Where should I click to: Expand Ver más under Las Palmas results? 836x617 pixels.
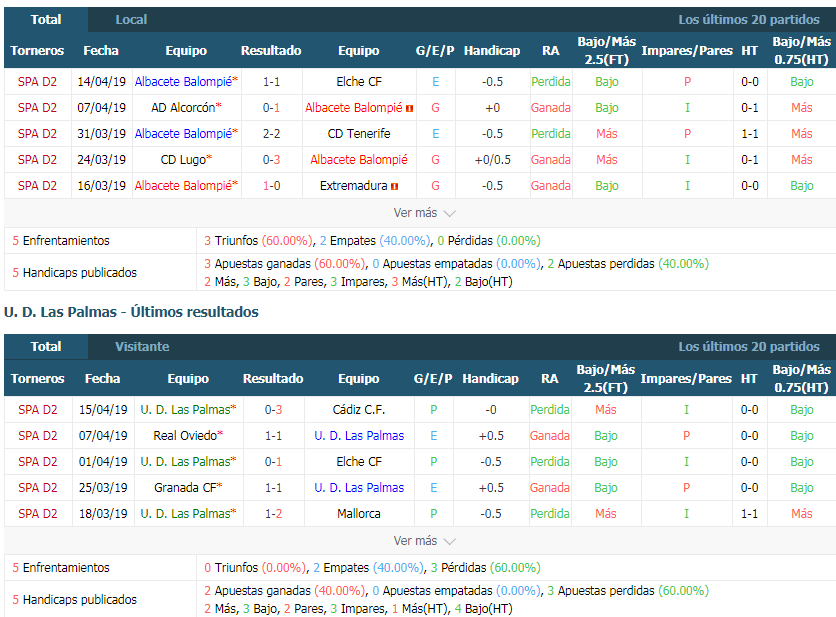point(424,541)
